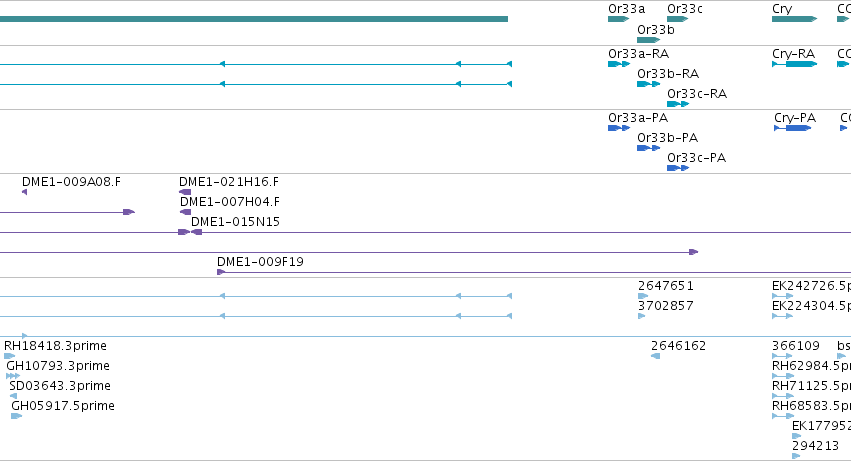Select the long teal gene bar

click(253, 19)
